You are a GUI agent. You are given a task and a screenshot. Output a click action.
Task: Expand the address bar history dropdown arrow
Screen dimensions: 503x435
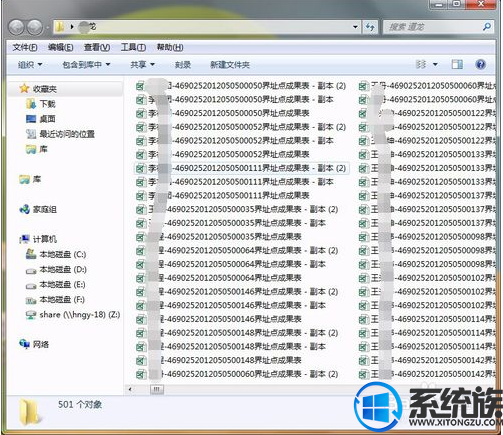click(355, 27)
